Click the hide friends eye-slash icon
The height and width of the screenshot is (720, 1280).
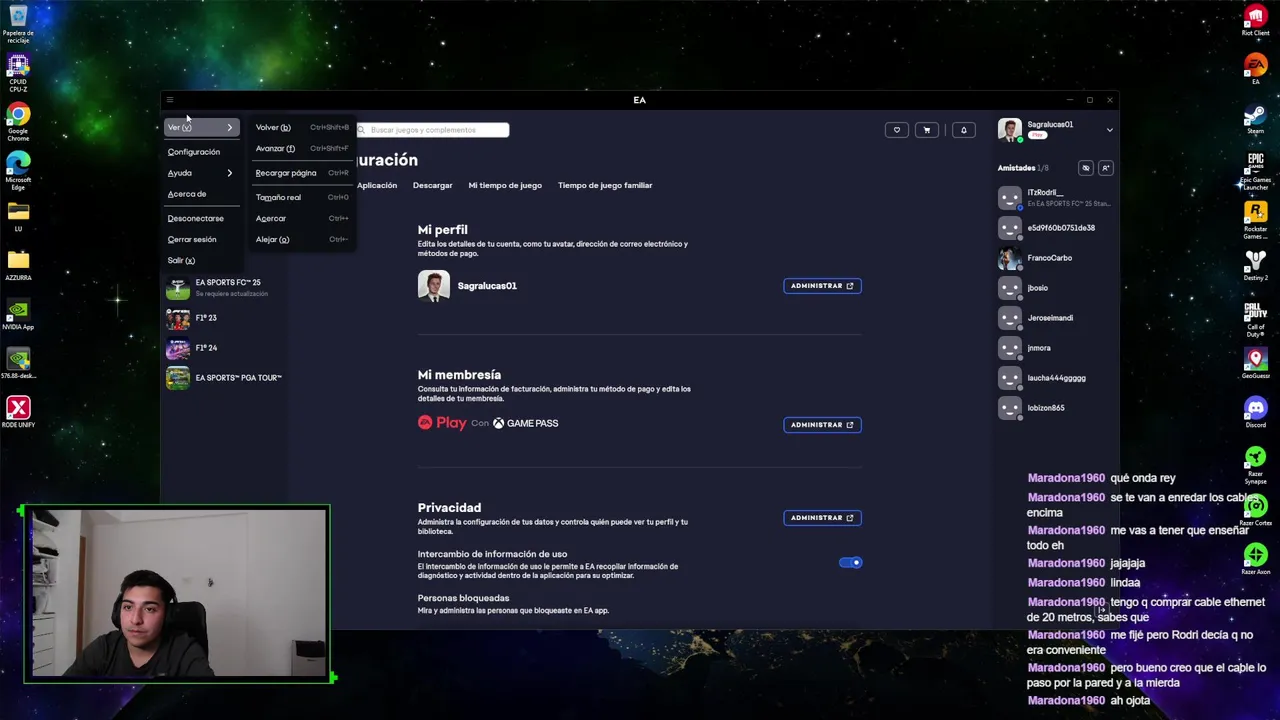(1086, 168)
